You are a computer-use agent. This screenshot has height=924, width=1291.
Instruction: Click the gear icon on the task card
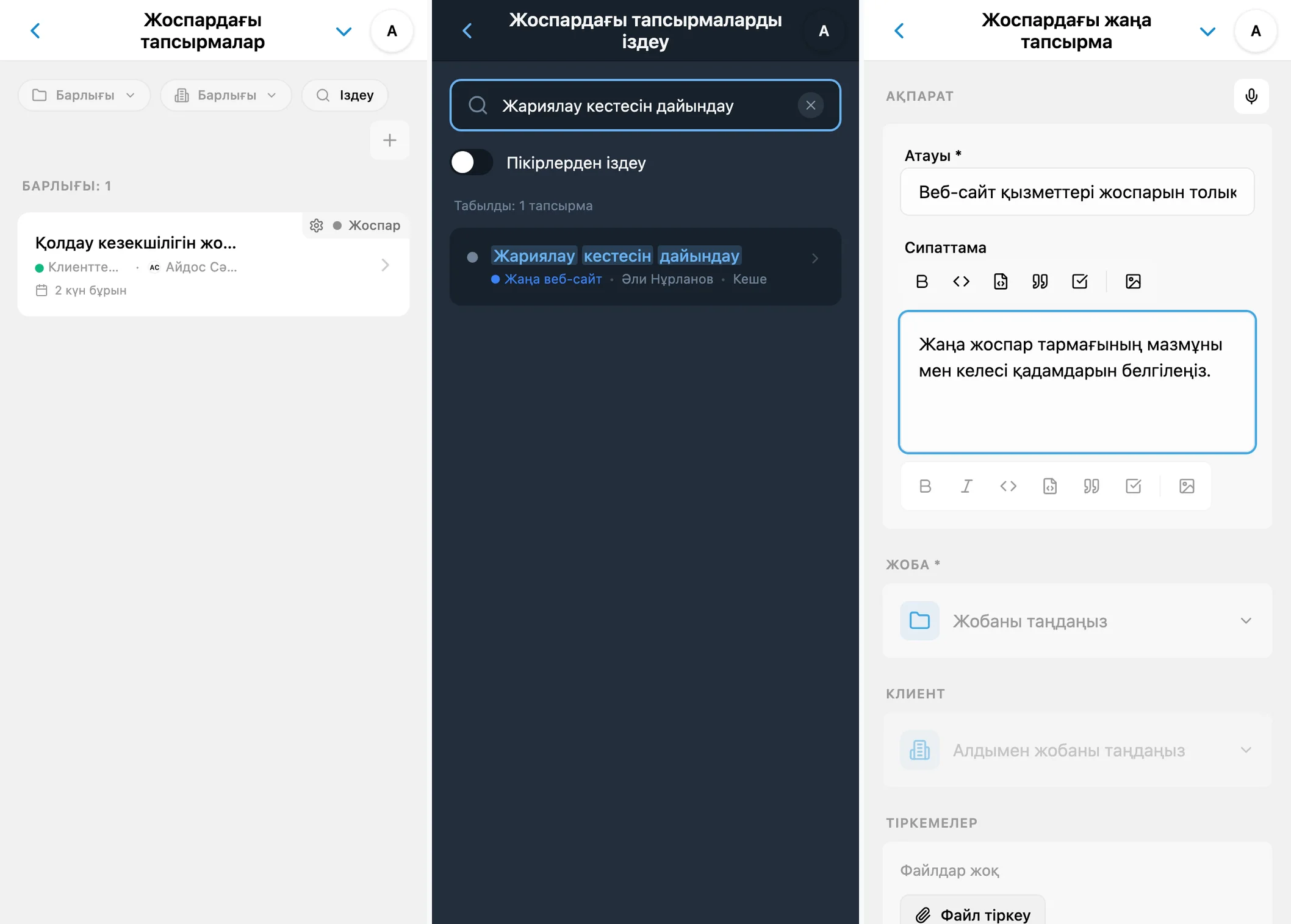pos(317,226)
